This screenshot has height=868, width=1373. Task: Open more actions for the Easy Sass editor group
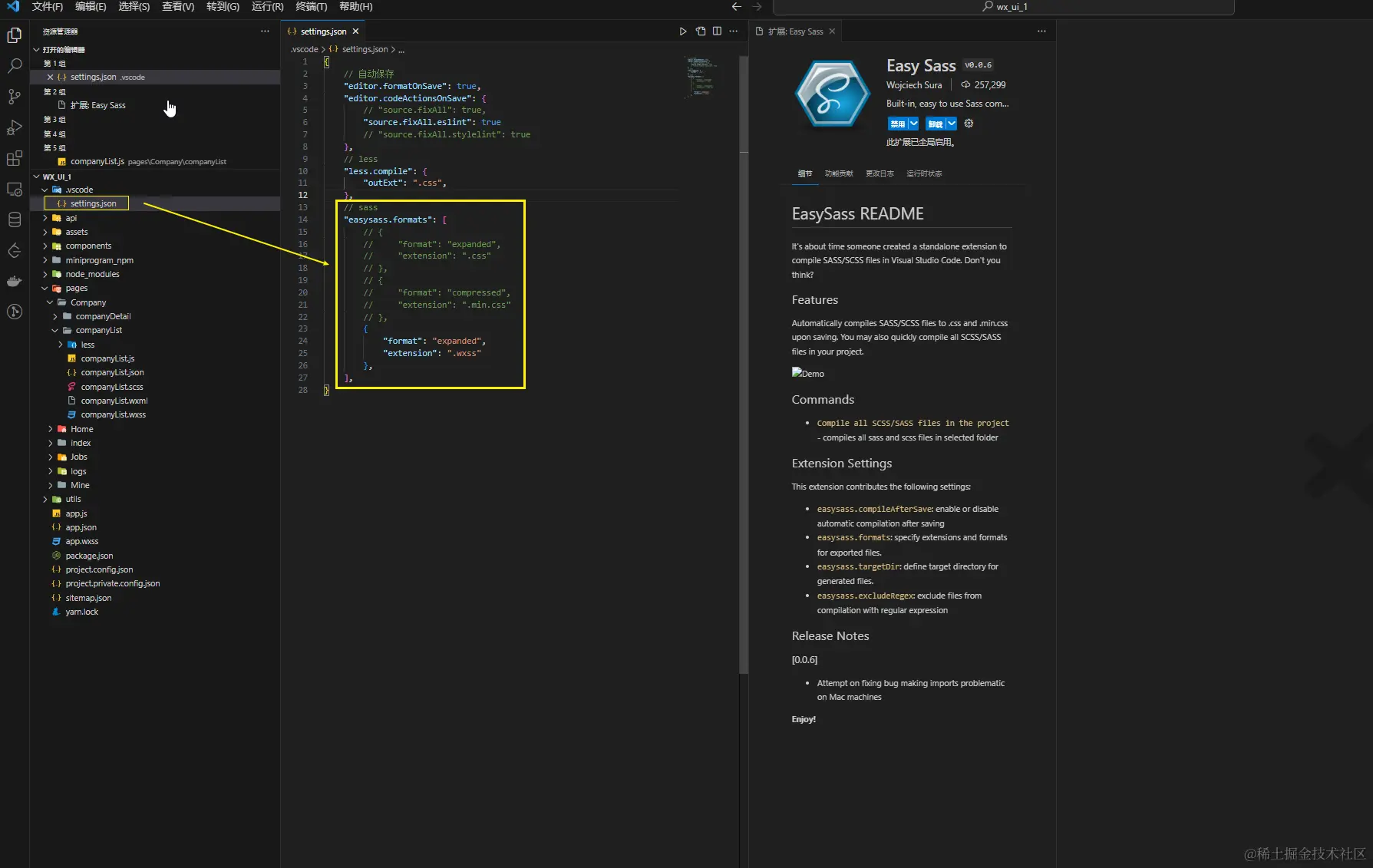click(x=1041, y=31)
